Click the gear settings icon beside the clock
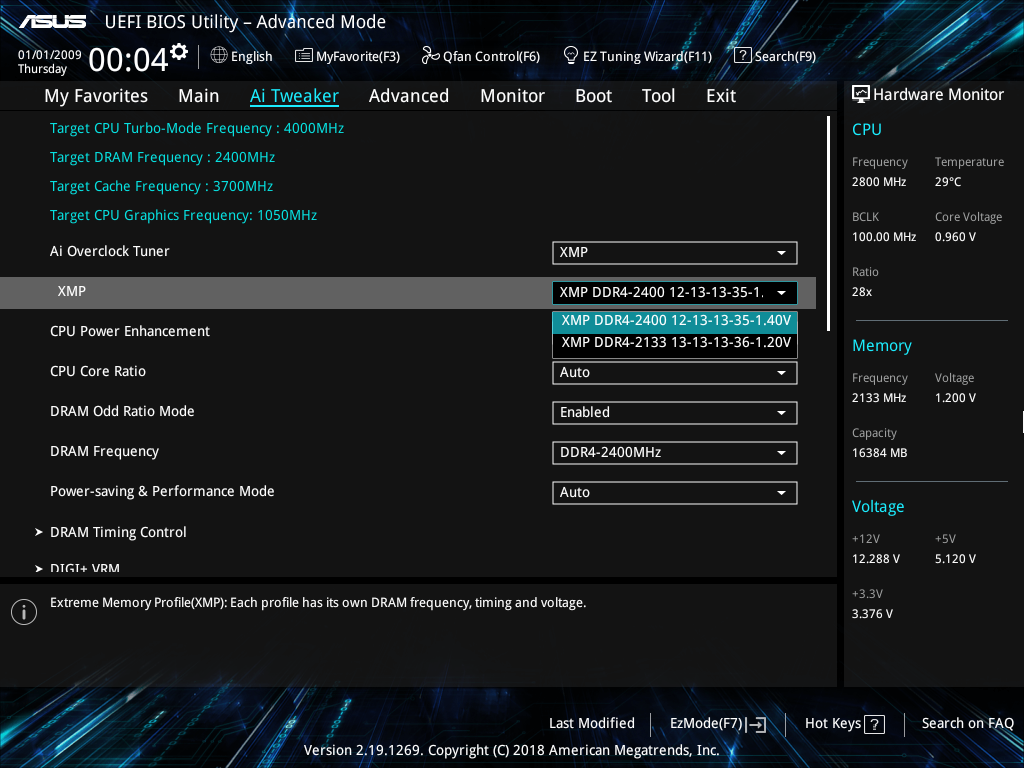 pos(179,52)
